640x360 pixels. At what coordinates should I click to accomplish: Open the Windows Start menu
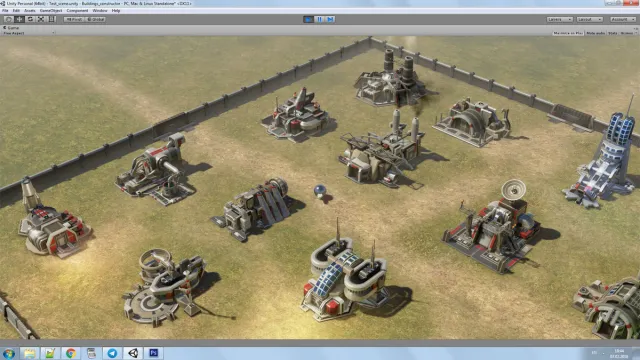pos(9,353)
